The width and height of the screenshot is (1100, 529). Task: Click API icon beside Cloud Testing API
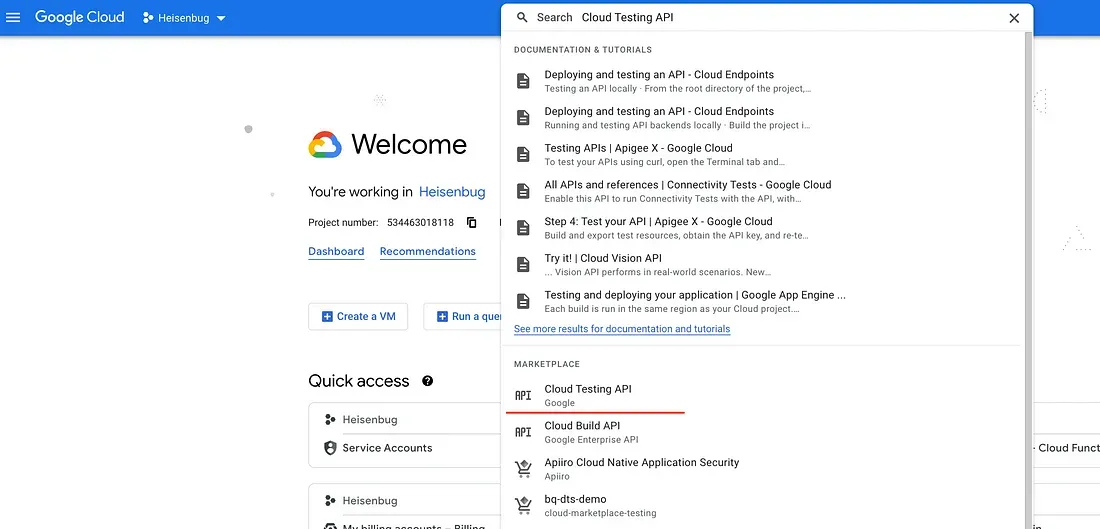coord(523,396)
